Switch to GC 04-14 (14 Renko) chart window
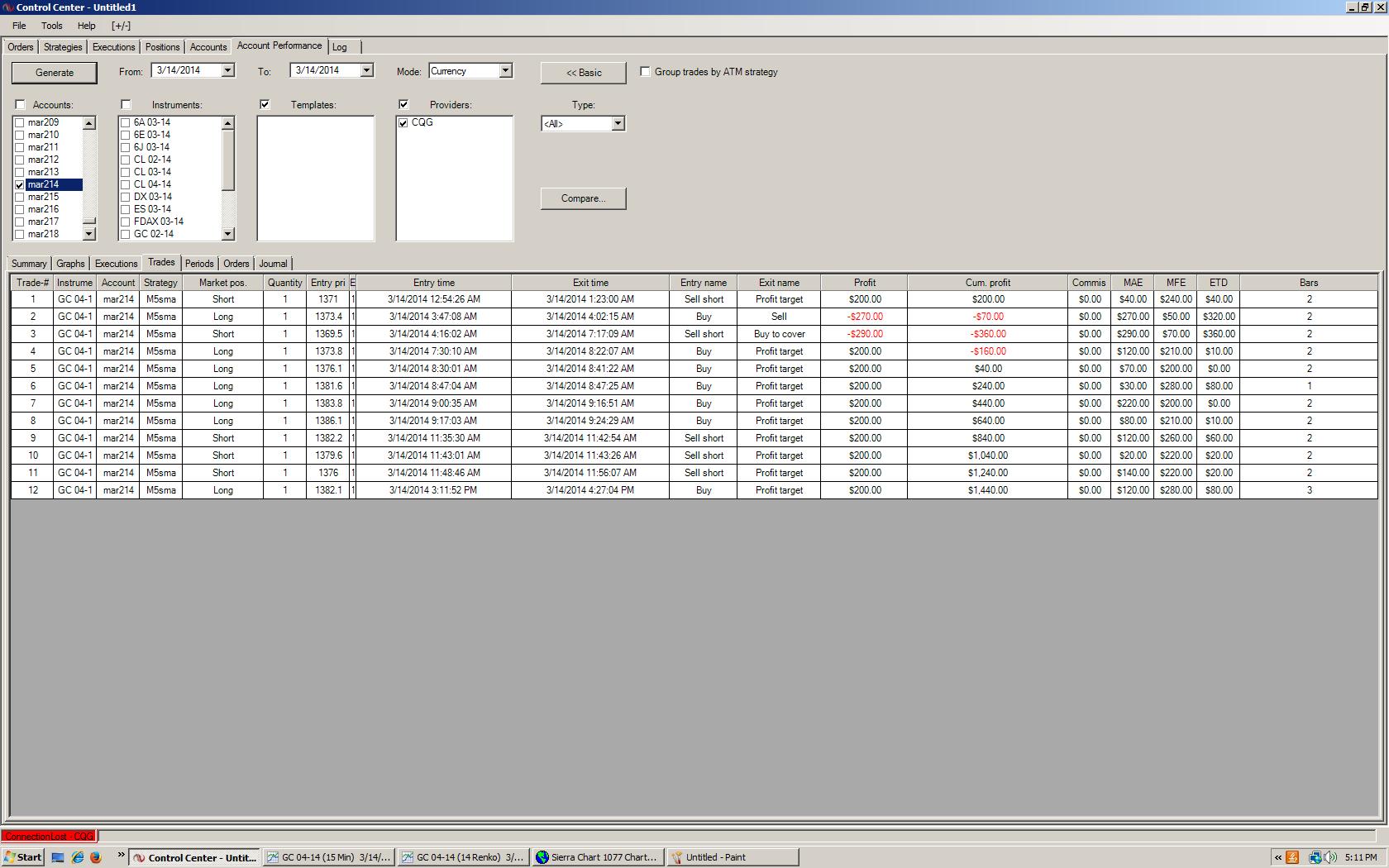This screenshot has width=1389, height=868. (x=464, y=857)
